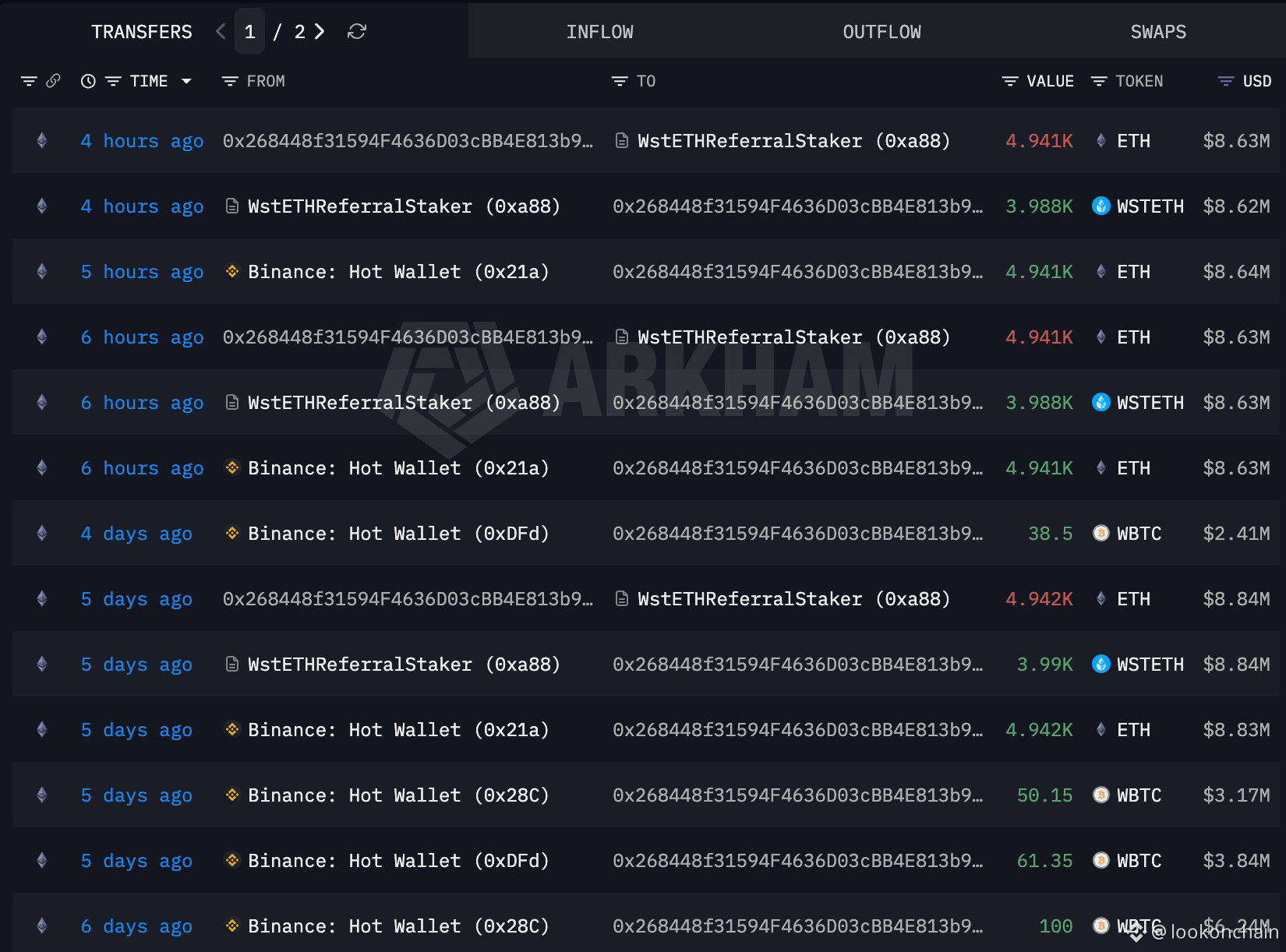Viewport: 1286px width, 952px height.
Task: Click the contract icon in the second row's FROM cell
Action: tap(231, 206)
